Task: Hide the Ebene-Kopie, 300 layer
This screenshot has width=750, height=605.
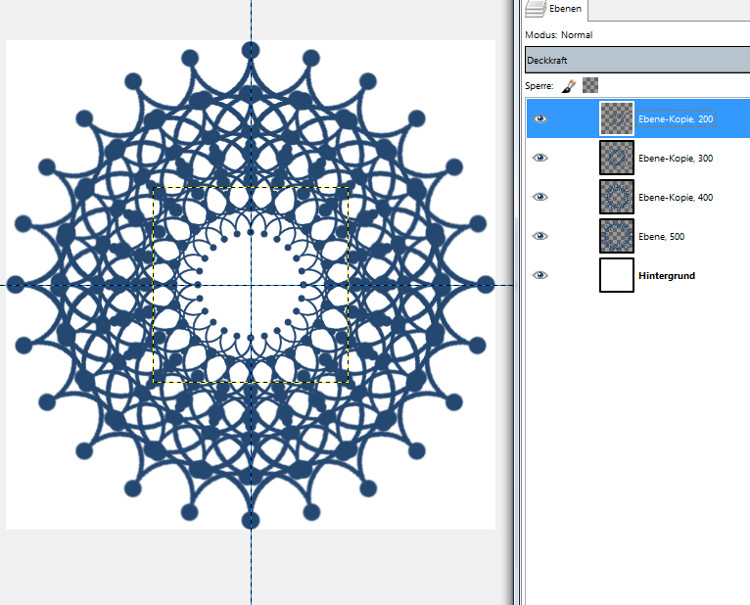Action: pos(541,158)
